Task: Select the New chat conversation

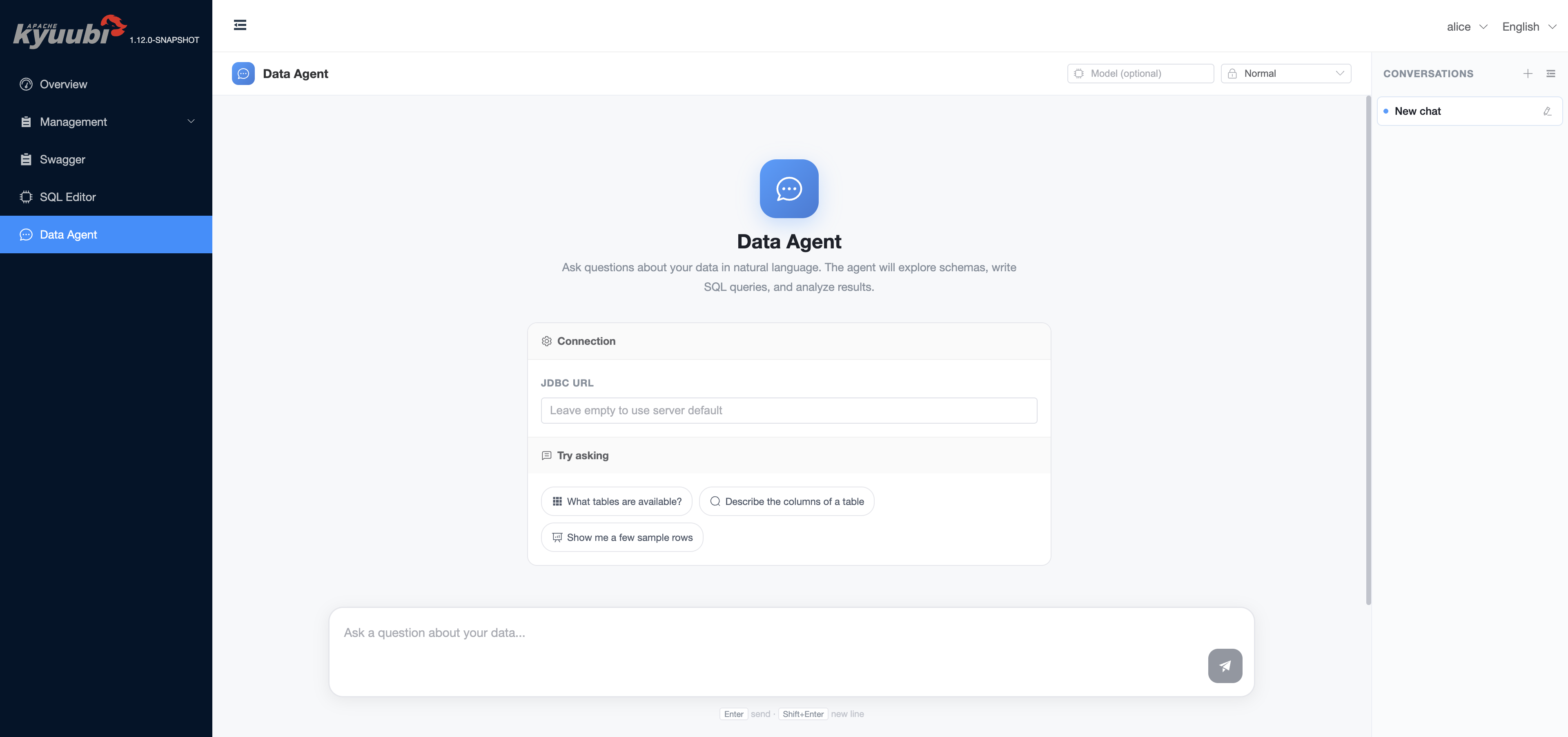Action: click(1470, 112)
